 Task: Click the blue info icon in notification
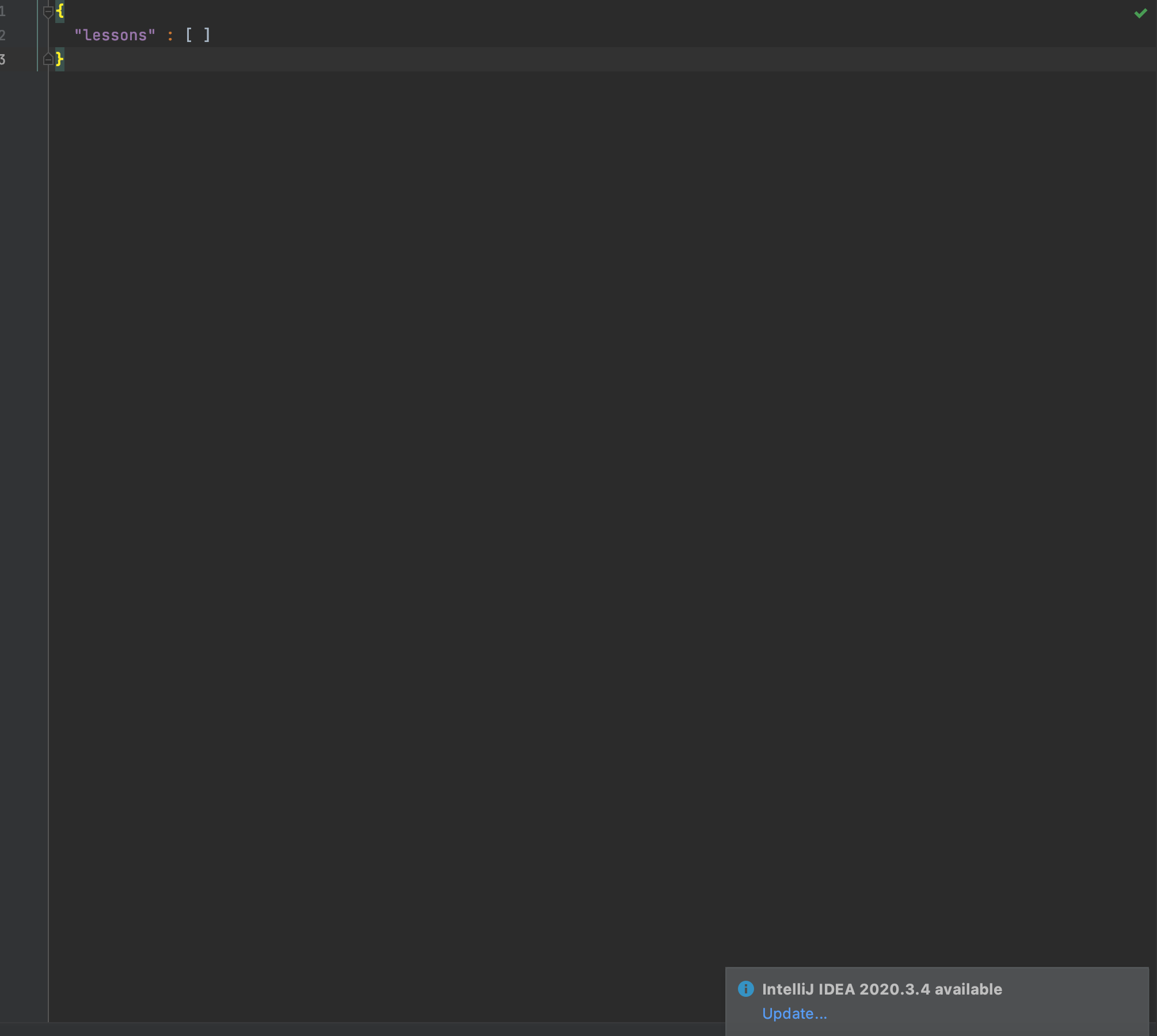(745, 989)
